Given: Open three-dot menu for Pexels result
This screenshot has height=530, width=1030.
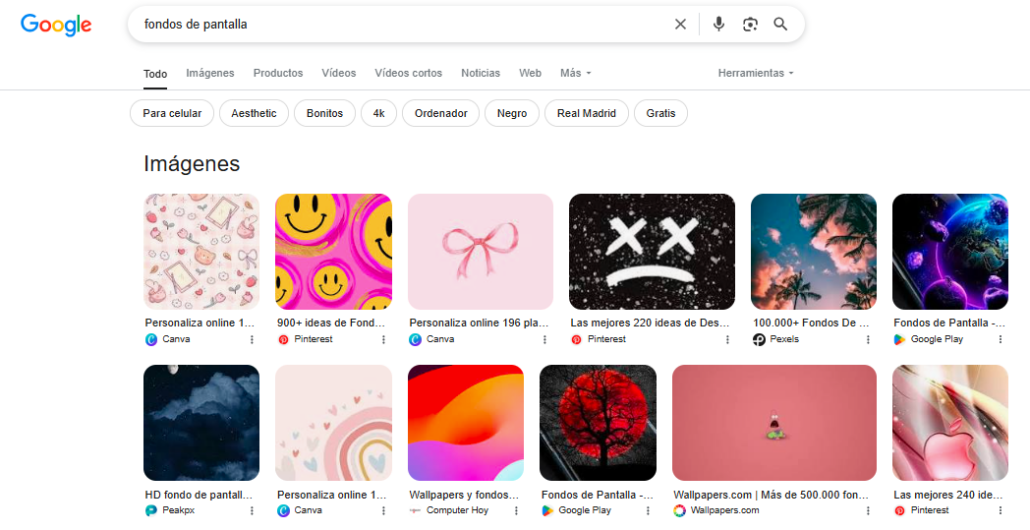Looking at the screenshot, I should tap(867, 340).
